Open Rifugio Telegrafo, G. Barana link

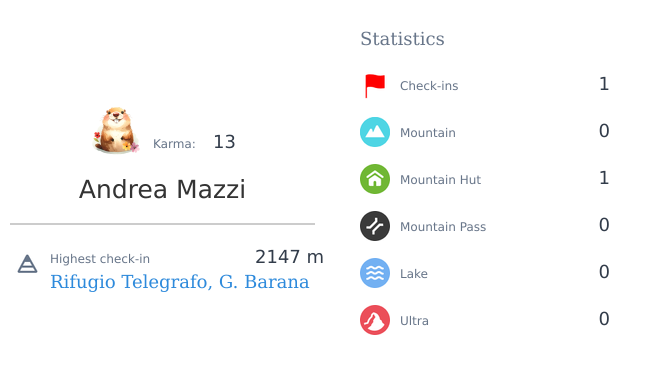pyautogui.click(x=179, y=282)
